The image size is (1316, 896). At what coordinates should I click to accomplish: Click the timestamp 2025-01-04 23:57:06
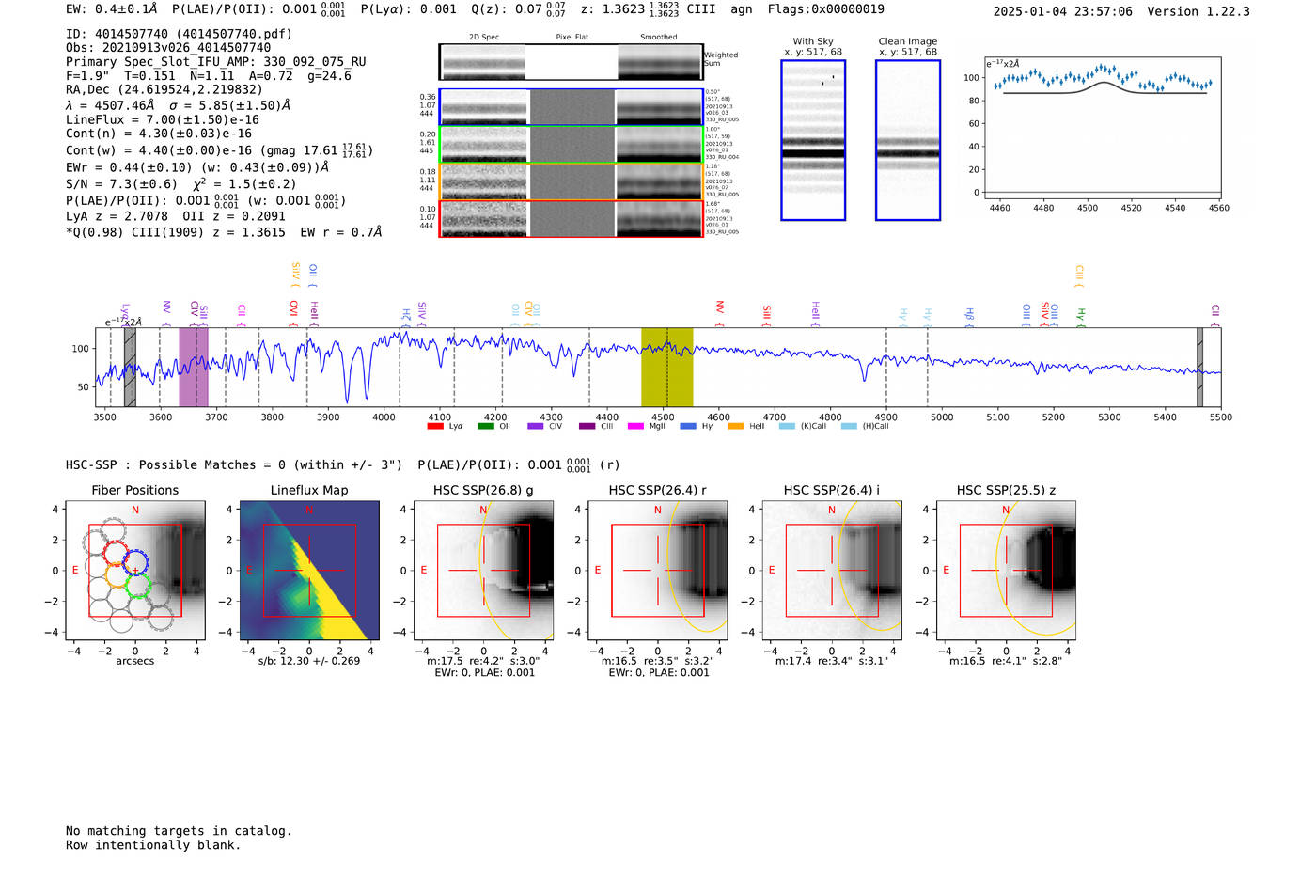coord(1063,11)
